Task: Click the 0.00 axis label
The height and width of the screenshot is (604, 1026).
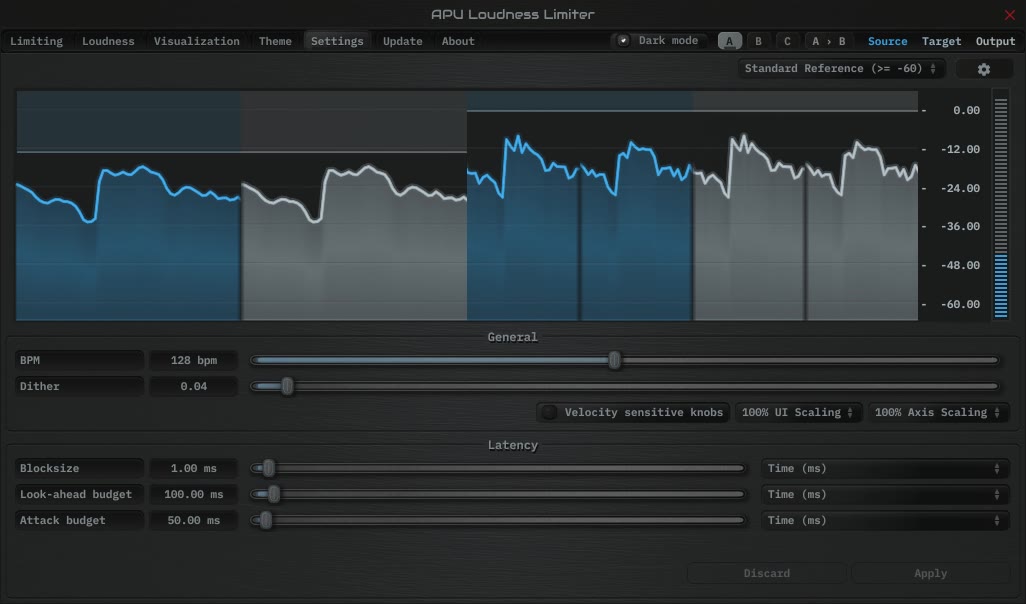Action: click(x=966, y=111)
